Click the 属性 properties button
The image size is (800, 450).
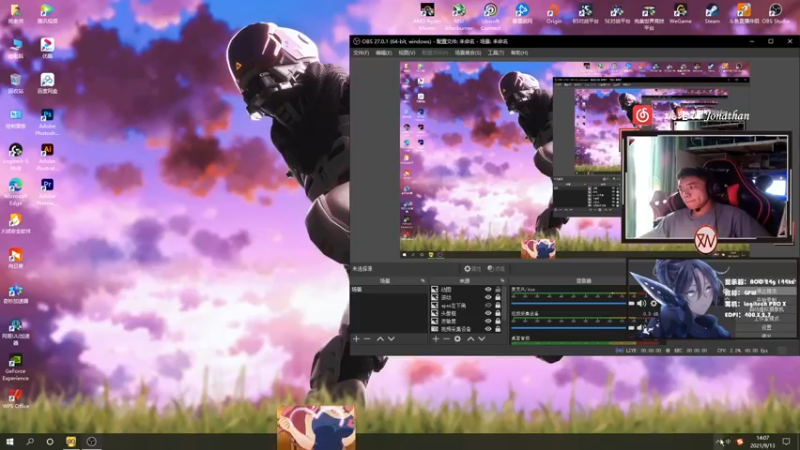pos(472,269)
